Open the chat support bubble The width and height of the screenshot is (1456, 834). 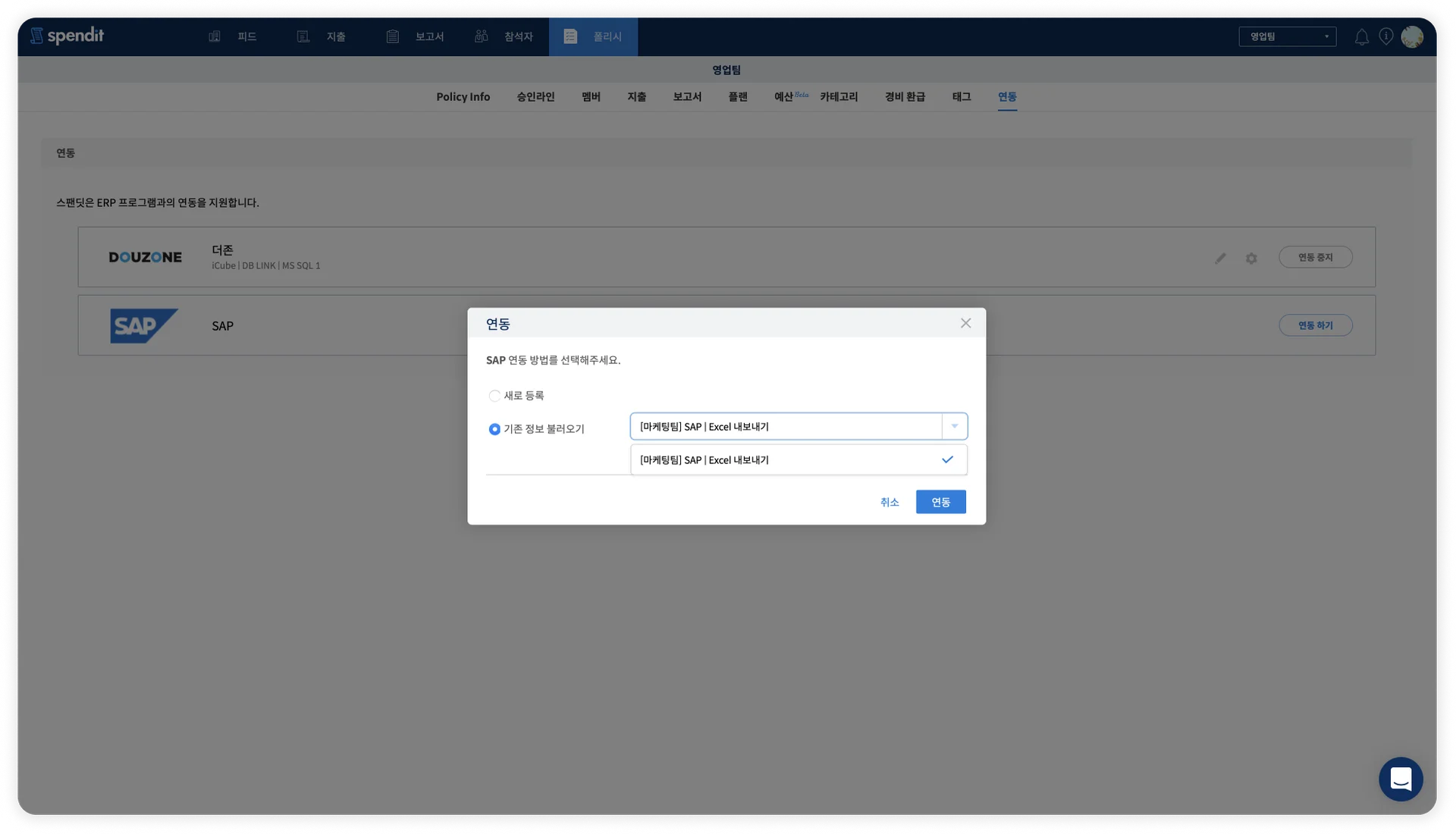click(x=1400, y=779)
